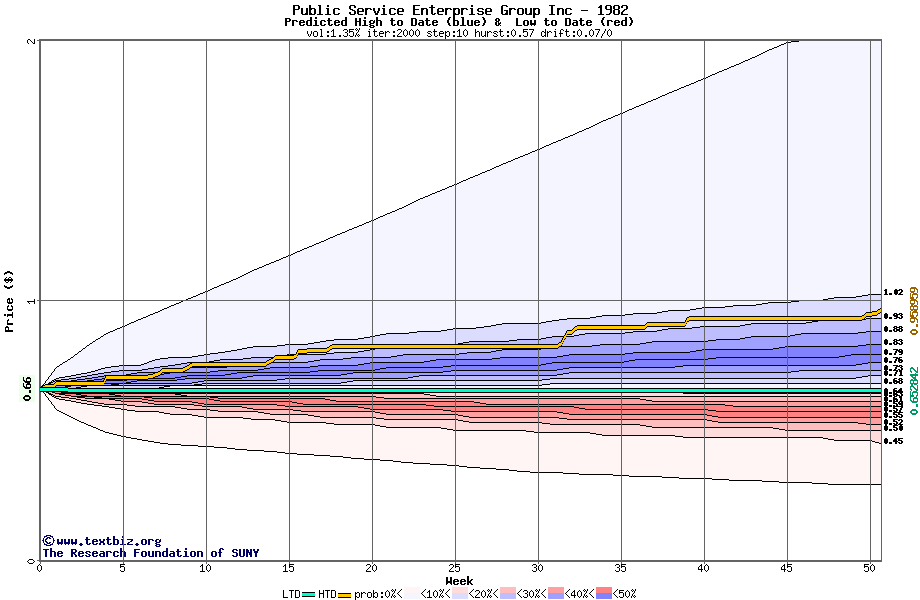Click the legend swatch right after "<30%<"
The height and width of the screenshot is (600, 920).
[x=556, y=594]
